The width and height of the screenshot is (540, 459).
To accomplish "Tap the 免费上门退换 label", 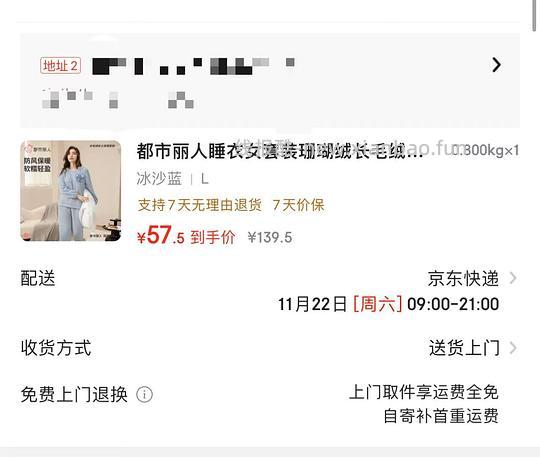I will [74, 395].
